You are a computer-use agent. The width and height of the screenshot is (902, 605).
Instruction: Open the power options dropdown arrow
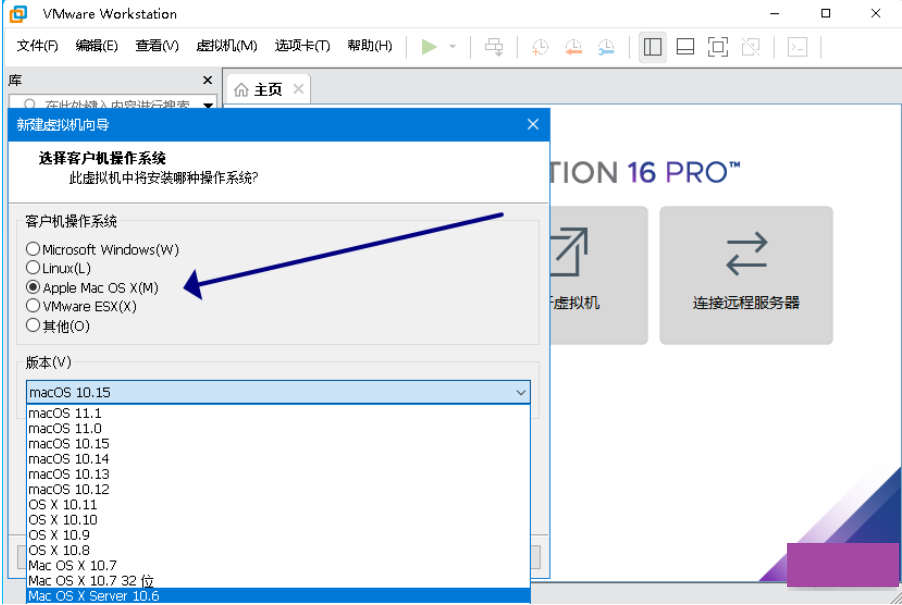pyautogui.click(x=453, y=46)
